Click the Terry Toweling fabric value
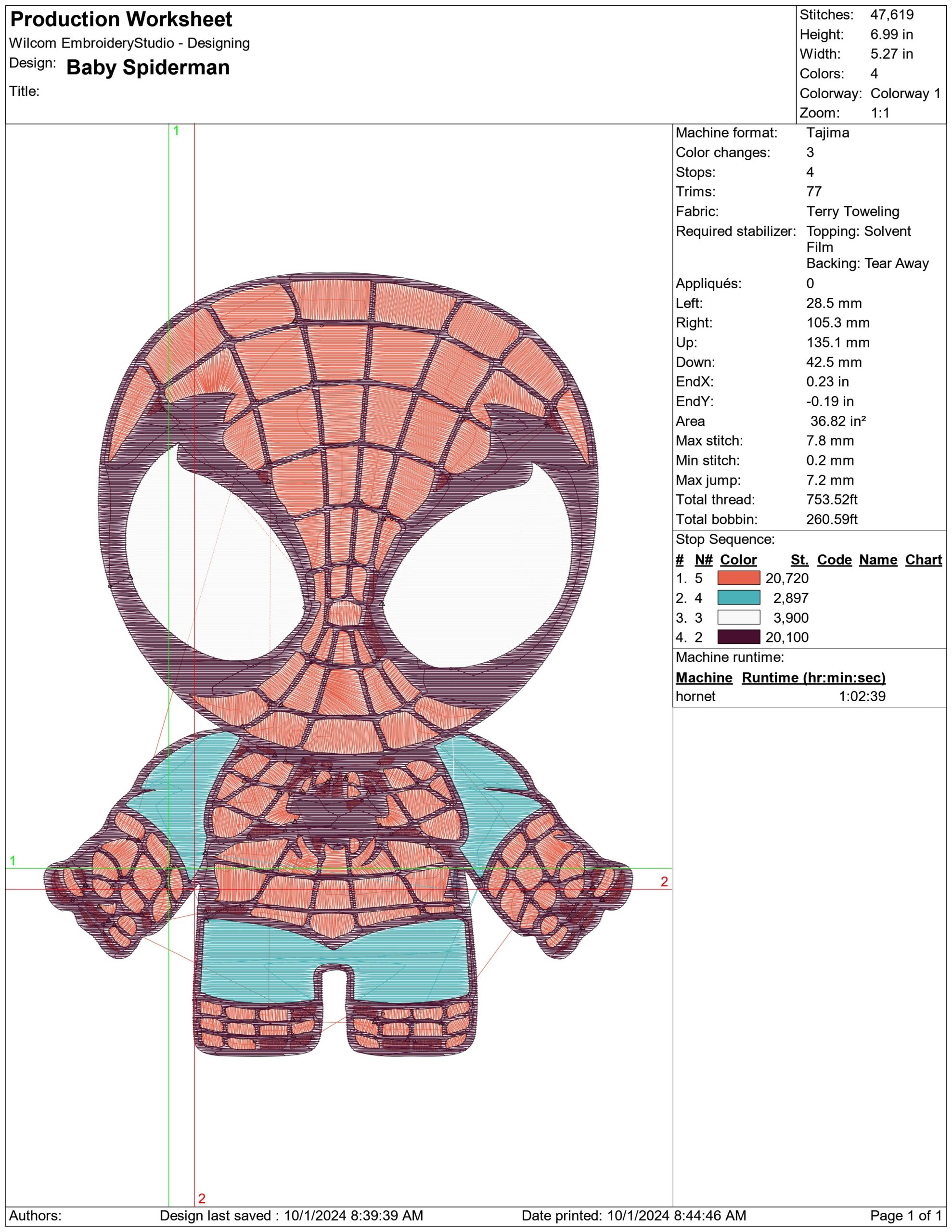This screenshot has height=1232, width=952. coord(853,212)
